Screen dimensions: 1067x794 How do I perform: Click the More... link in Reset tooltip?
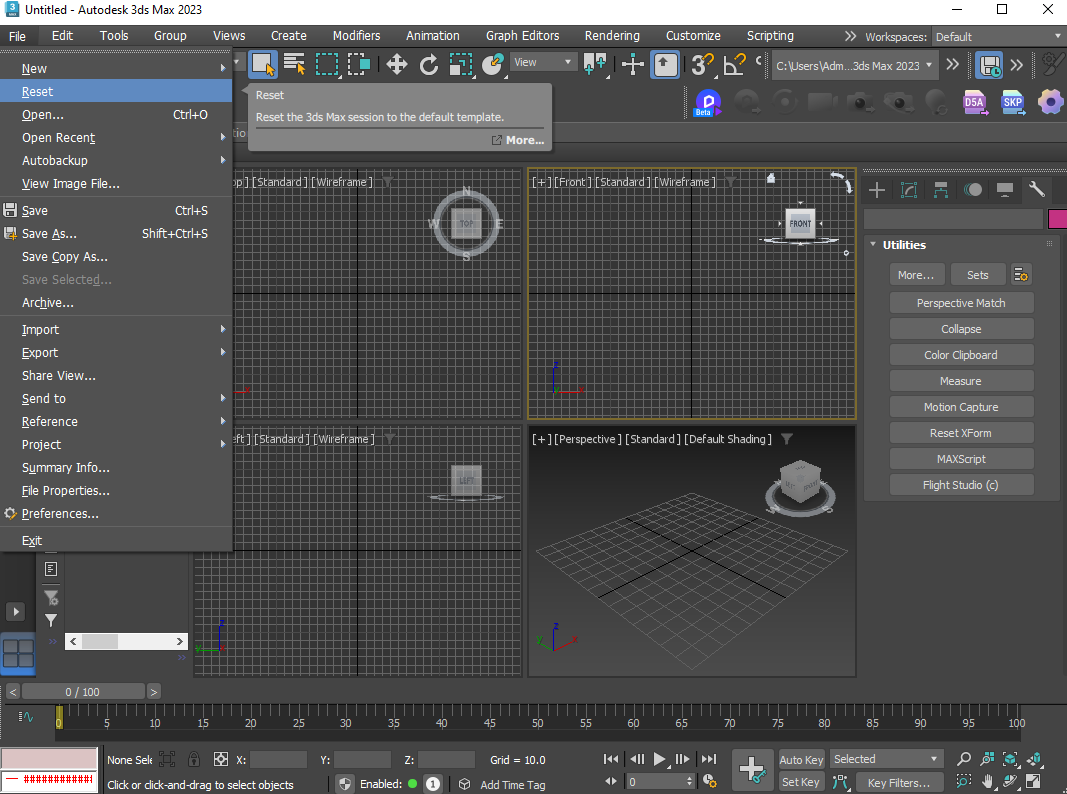pos(518,140)
